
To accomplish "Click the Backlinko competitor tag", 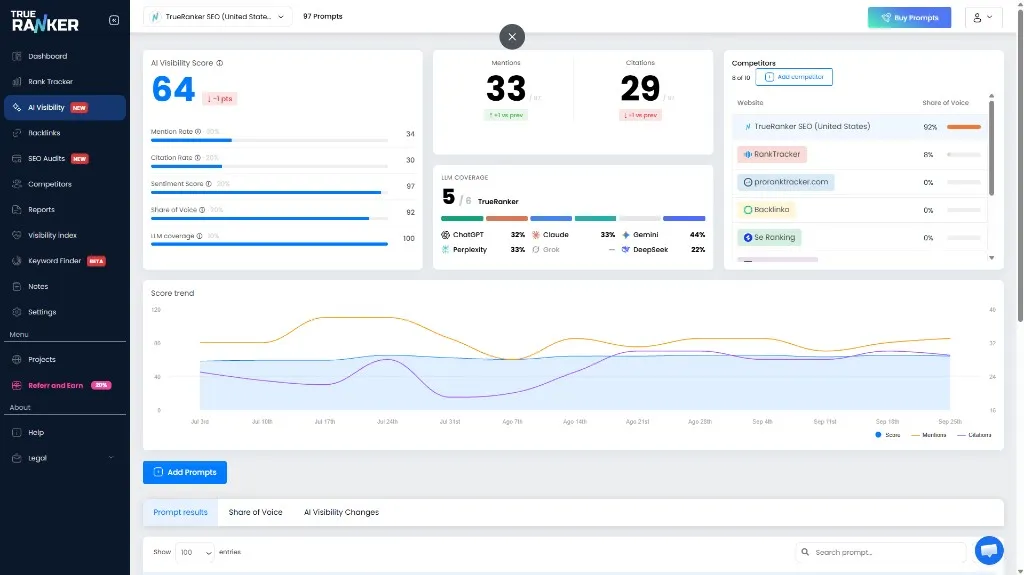I will click(766, 210).
